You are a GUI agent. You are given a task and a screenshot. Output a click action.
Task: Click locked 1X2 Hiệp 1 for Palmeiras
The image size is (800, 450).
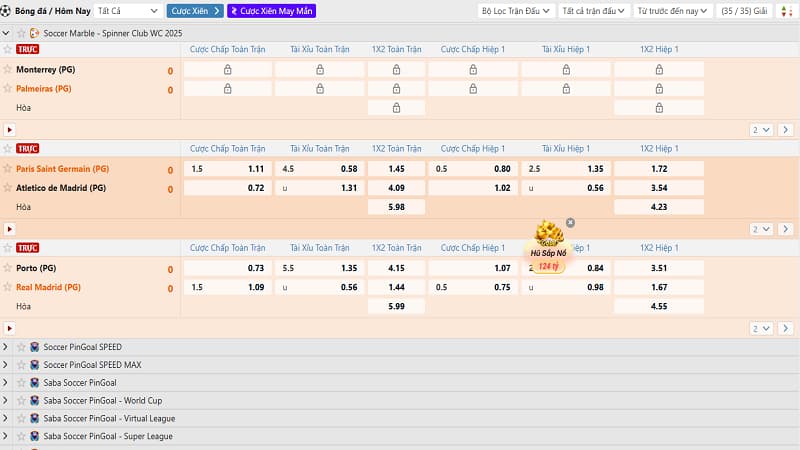[659, 89]
